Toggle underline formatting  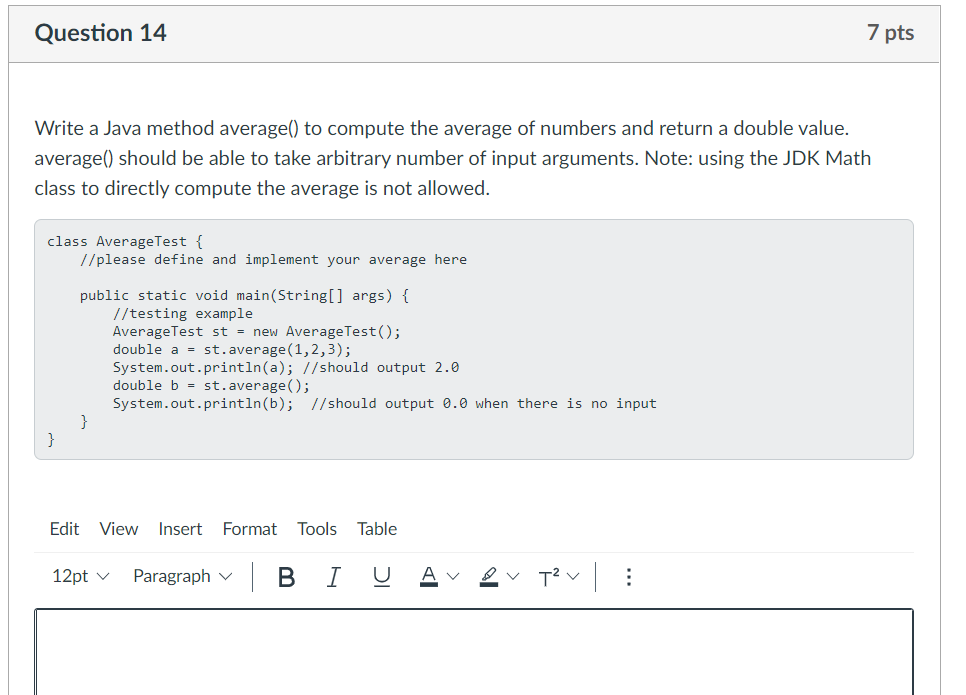pos(381,576)
